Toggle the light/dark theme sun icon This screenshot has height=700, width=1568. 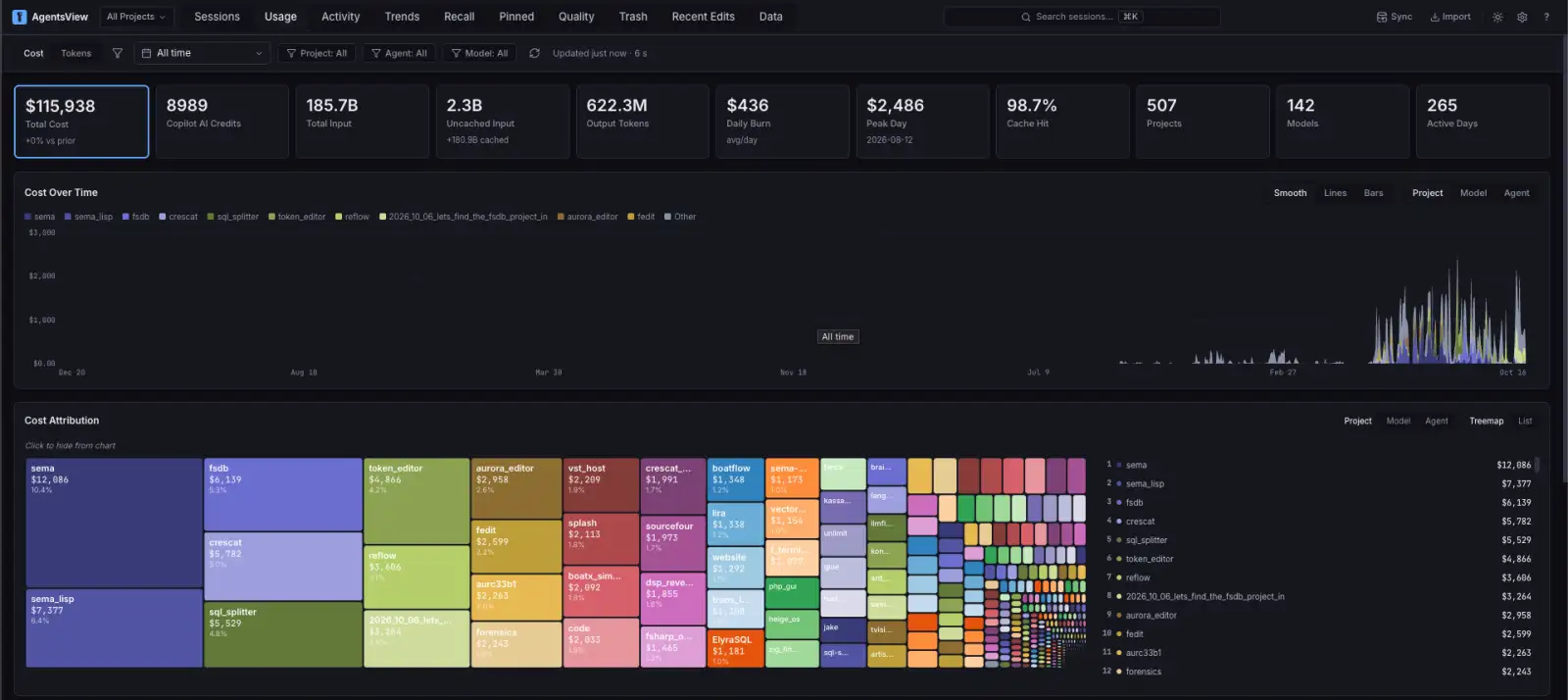[x=1497, y=17]
